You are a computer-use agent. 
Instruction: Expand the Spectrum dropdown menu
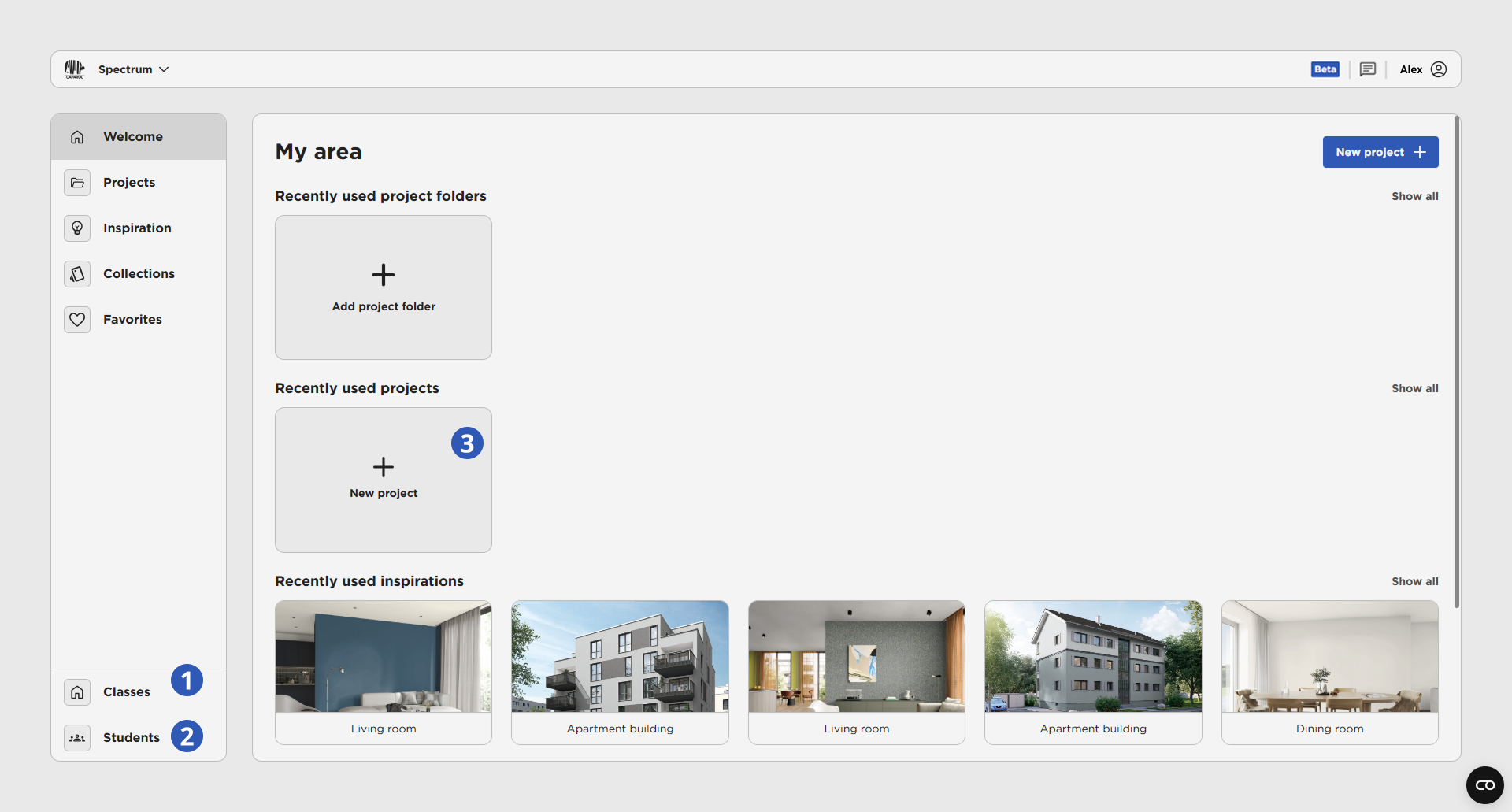click(133, 69)
